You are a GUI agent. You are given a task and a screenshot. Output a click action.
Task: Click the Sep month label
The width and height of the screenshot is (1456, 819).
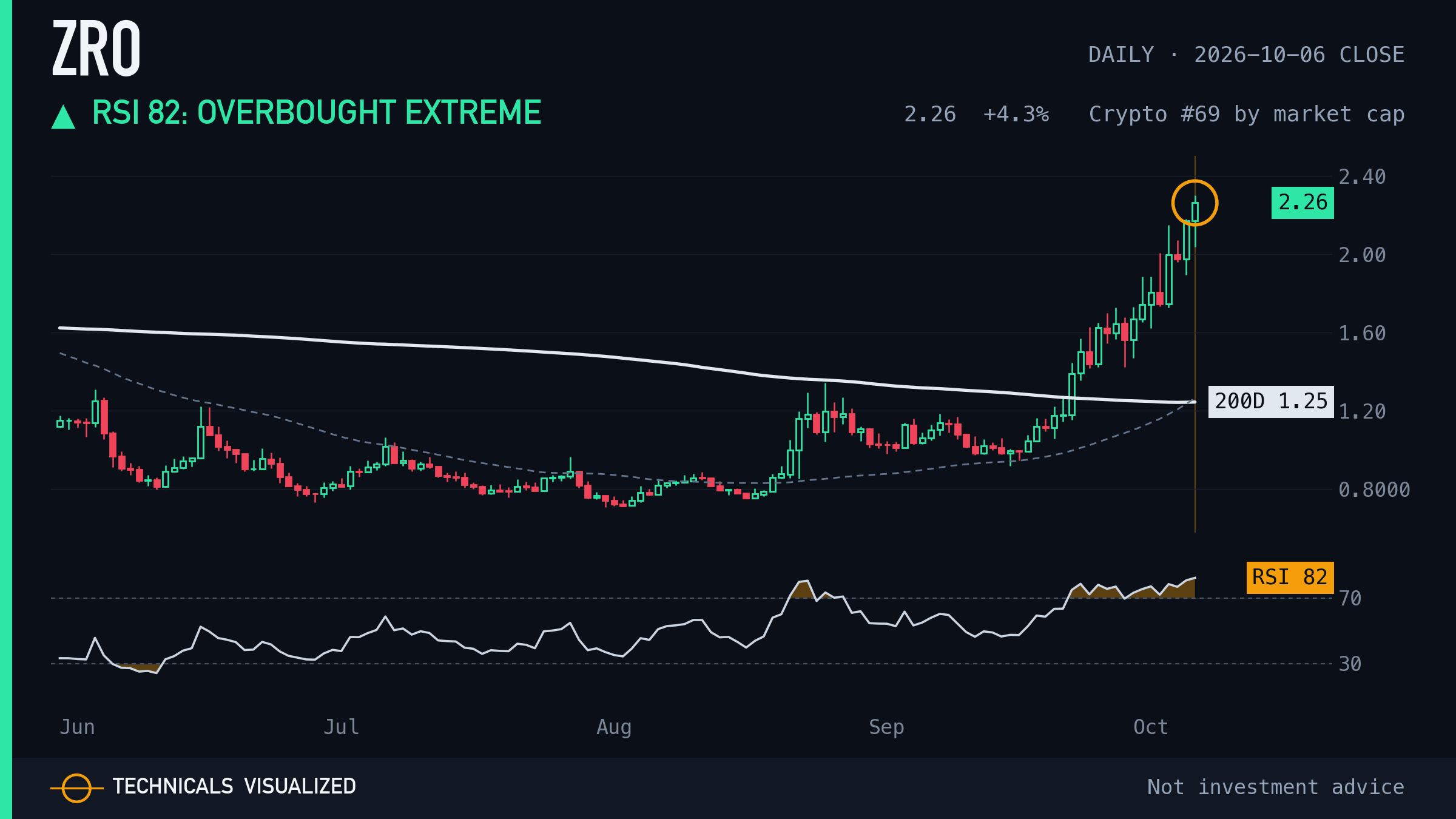point(886,727)
